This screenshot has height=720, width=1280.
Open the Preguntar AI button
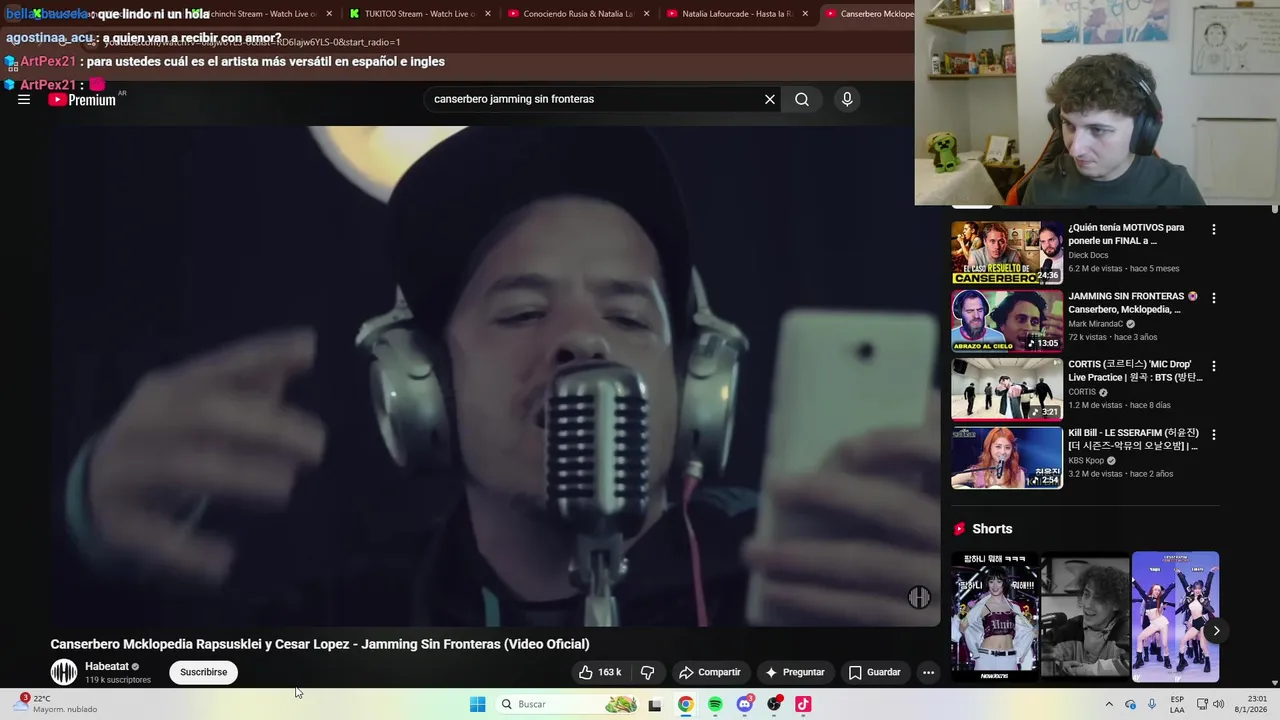click(x=795, y=672)
